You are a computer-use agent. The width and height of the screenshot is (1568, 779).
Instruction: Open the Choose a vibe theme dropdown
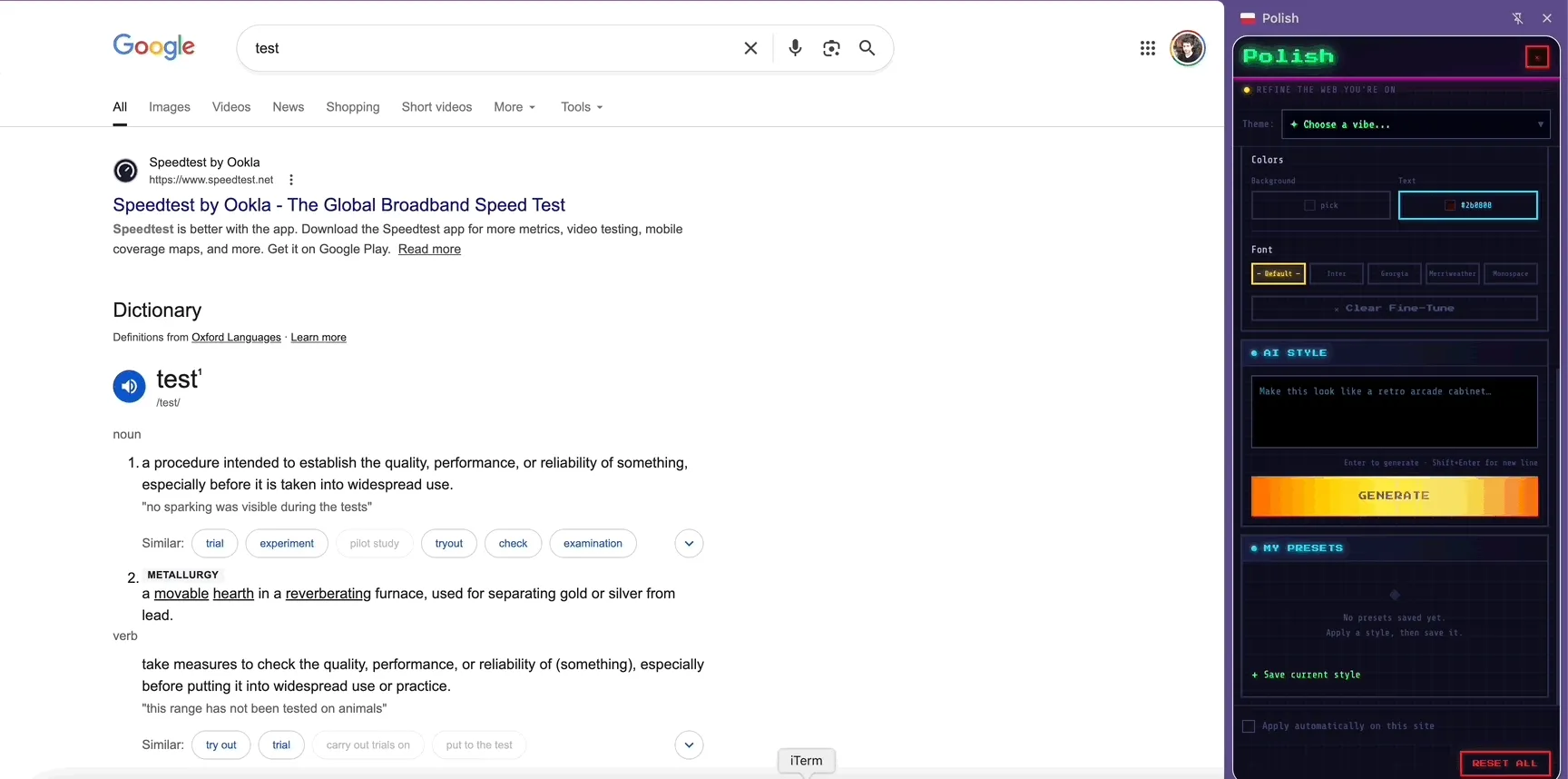(1416, 124)
